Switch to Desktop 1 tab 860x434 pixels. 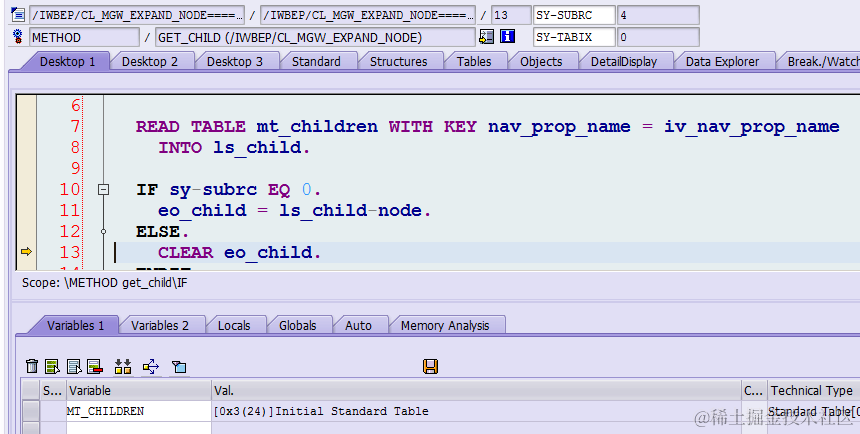[x=67, y=61]
